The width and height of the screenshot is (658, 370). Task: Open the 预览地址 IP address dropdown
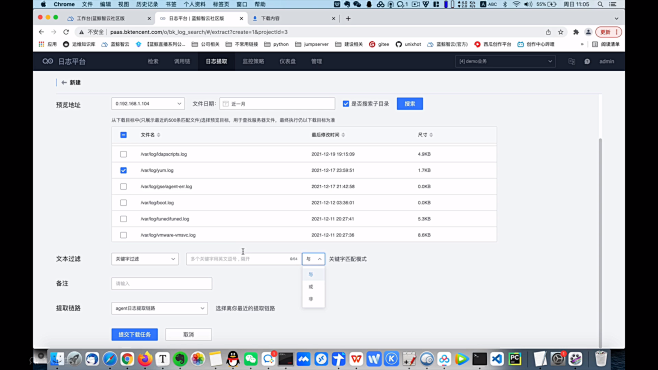click(x=148, y=104)
